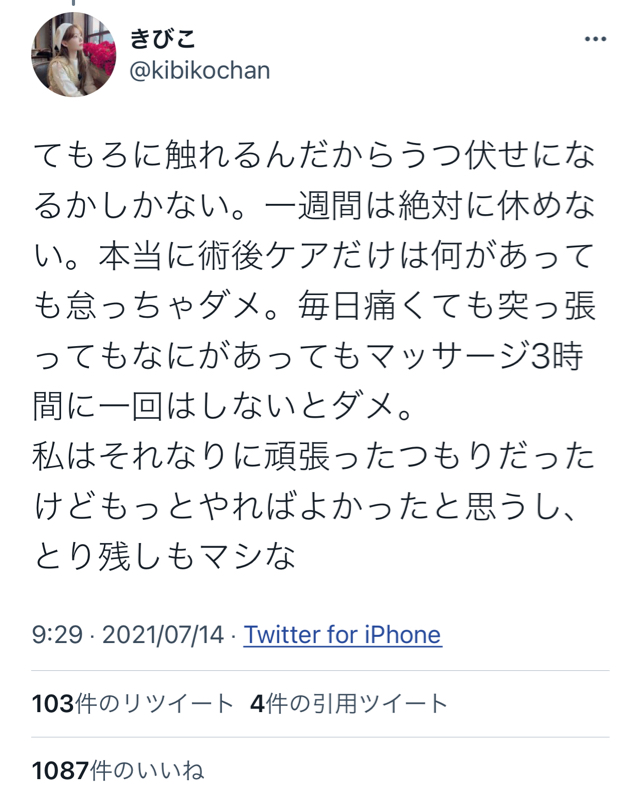Click the tweet line starting 間に一回はしないと
This screenshot has height=800, width=641.
click(x=223, y=406)
